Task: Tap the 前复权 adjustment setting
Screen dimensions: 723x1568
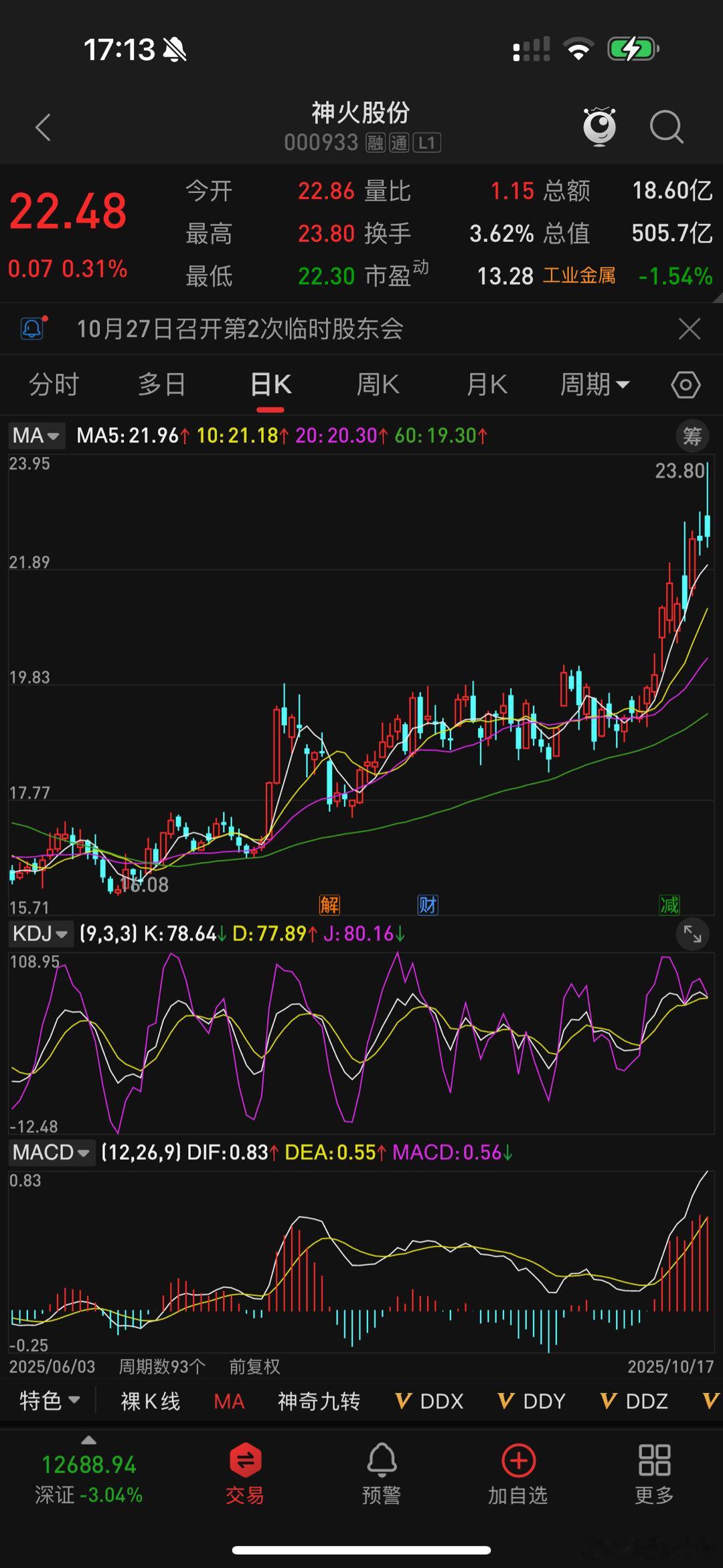Action: 254,1366
